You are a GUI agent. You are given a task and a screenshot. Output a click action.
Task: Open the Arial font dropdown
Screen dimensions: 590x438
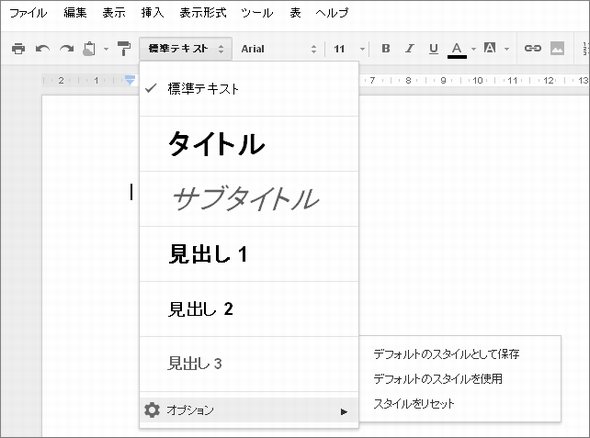278,49
